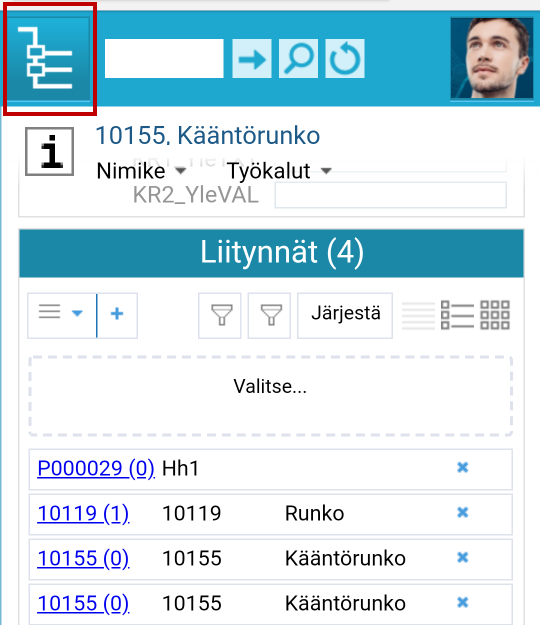Screen dimensions: 540x625
Task: Click the Järjestä button
Action: click(345, 316)
